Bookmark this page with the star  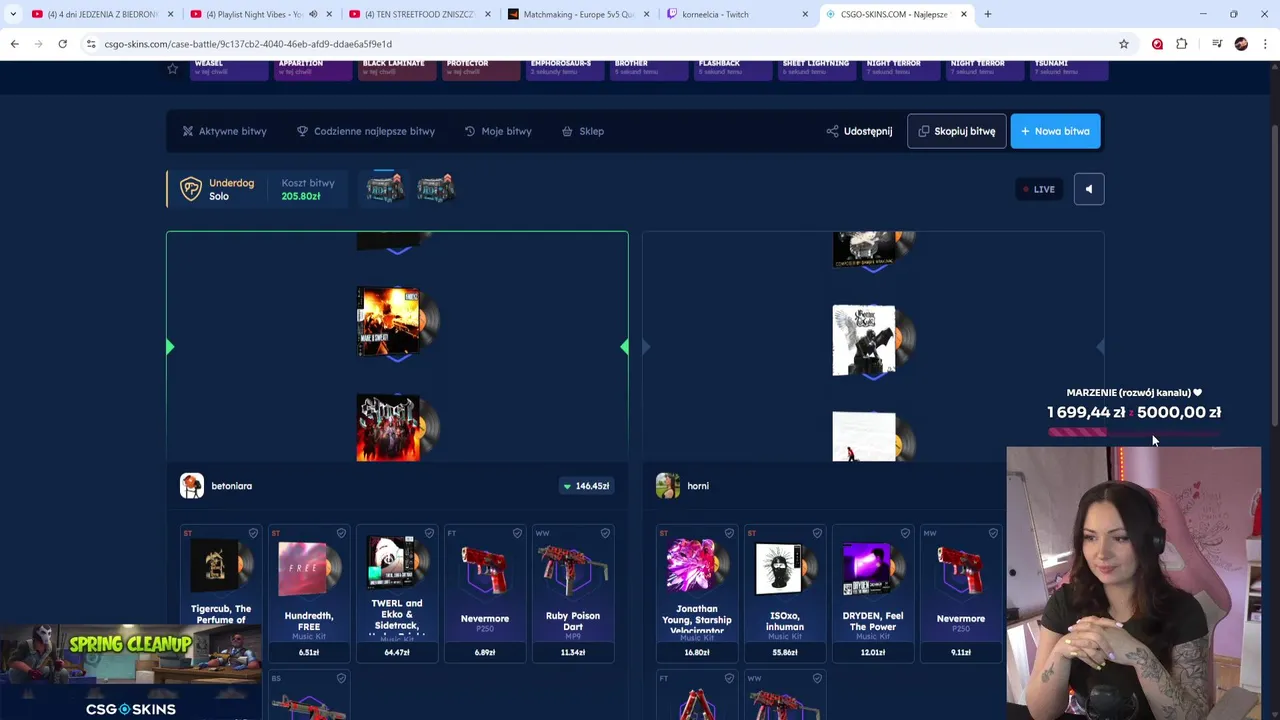pos(1124,44)
